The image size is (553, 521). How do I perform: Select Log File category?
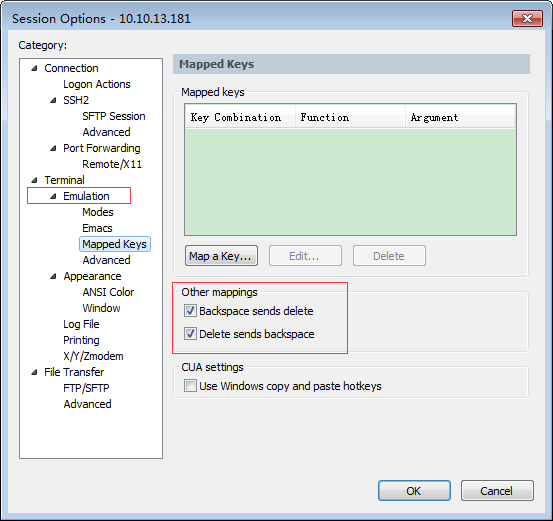[81, 324]
